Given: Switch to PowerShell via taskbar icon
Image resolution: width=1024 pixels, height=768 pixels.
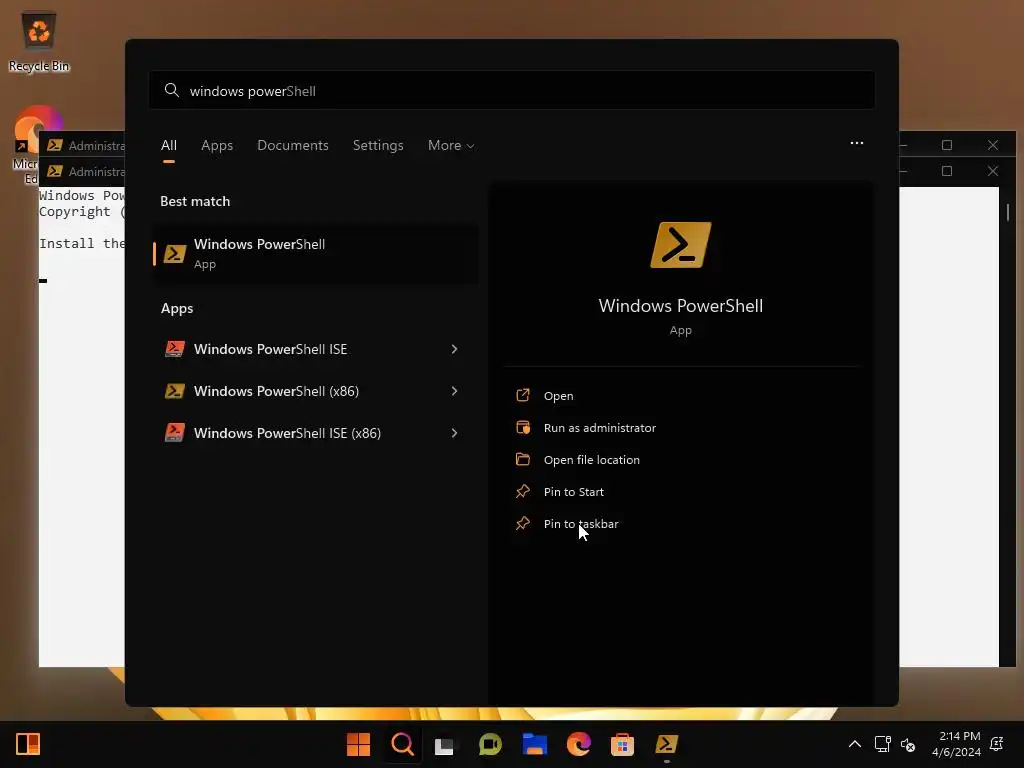Looking at the screenshot, I should pos(667,744).
